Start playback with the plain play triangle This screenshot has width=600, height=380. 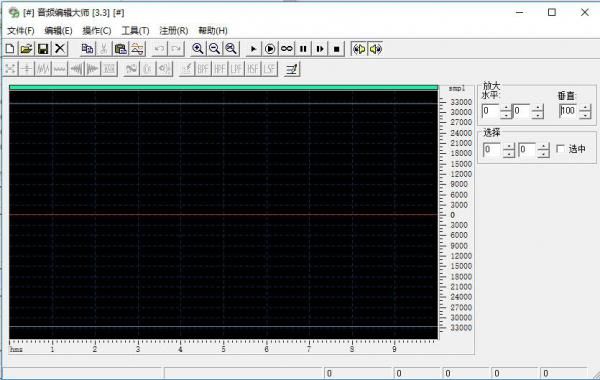253,49
